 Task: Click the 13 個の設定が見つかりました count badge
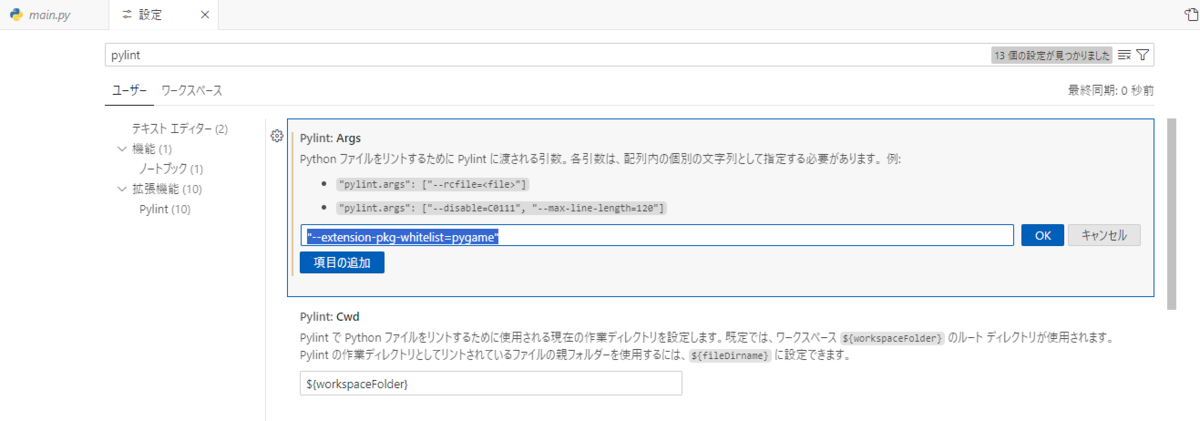[x=1052, y=55]
